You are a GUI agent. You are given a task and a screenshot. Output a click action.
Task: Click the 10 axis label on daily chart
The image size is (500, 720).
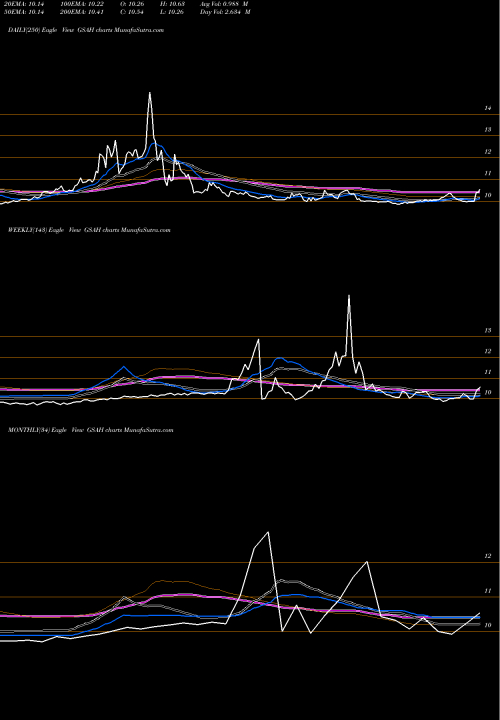(488, 196)
